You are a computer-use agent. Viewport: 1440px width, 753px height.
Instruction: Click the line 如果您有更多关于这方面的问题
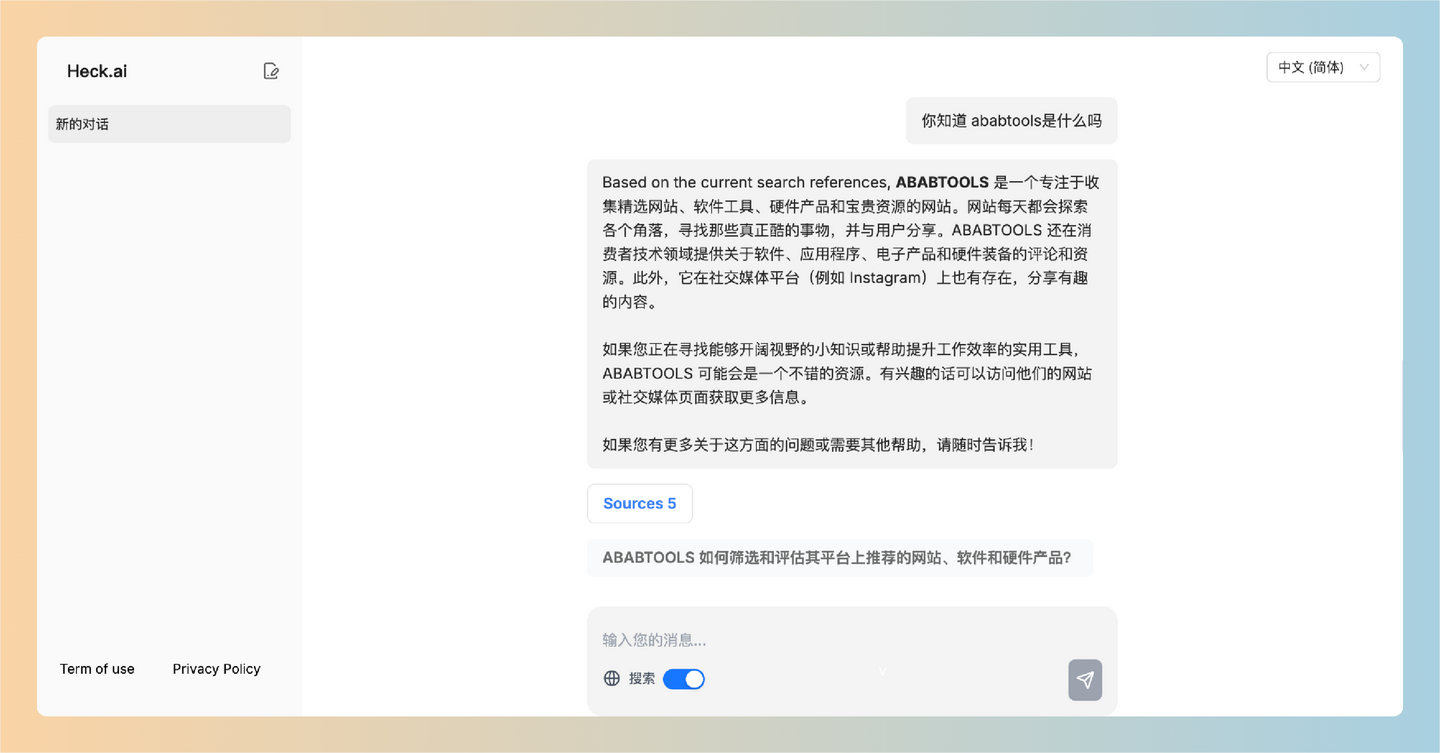(818, 445)
